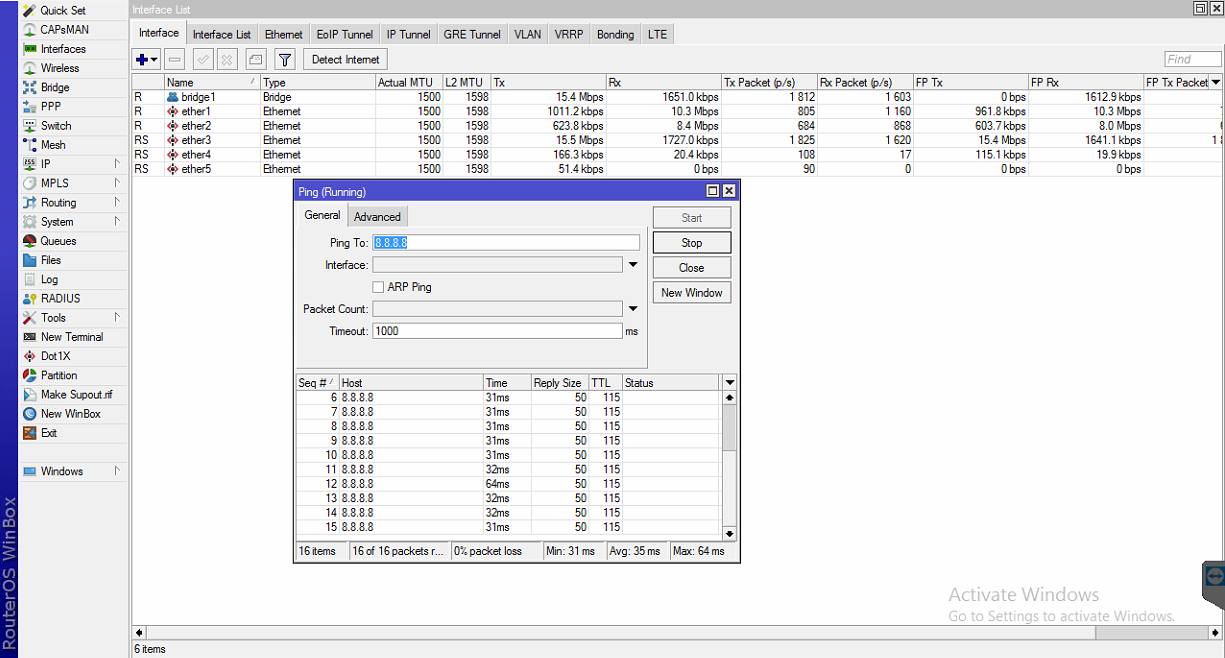Click the Ping To address field
The height and width of the screenshot is (658, 1225).
[506, 243]
